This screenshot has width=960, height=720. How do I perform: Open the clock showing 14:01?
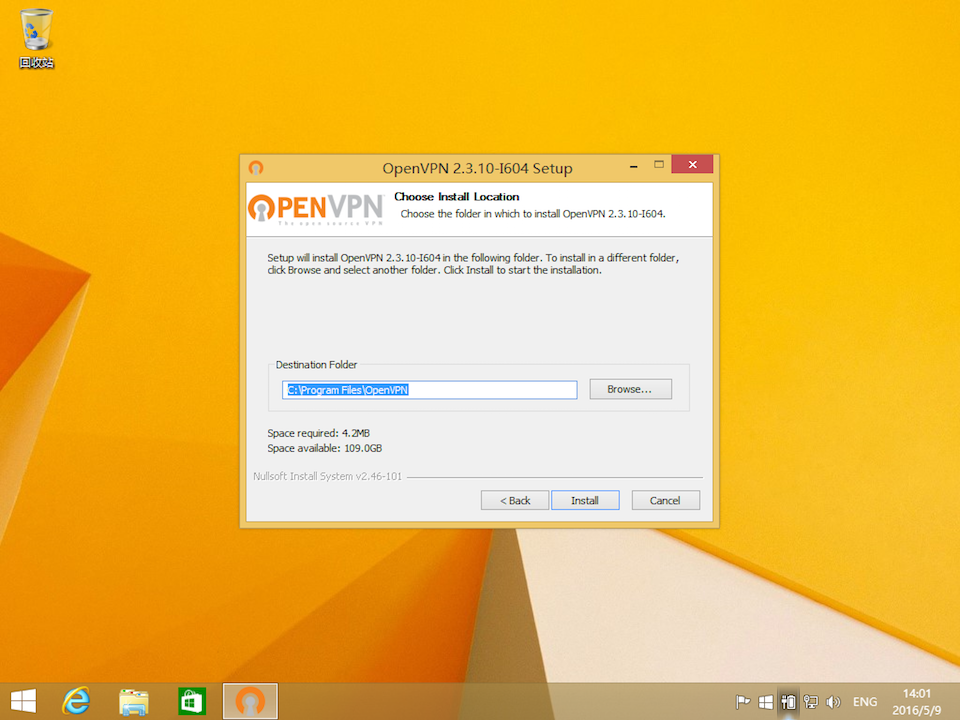(x=917, y=702)
